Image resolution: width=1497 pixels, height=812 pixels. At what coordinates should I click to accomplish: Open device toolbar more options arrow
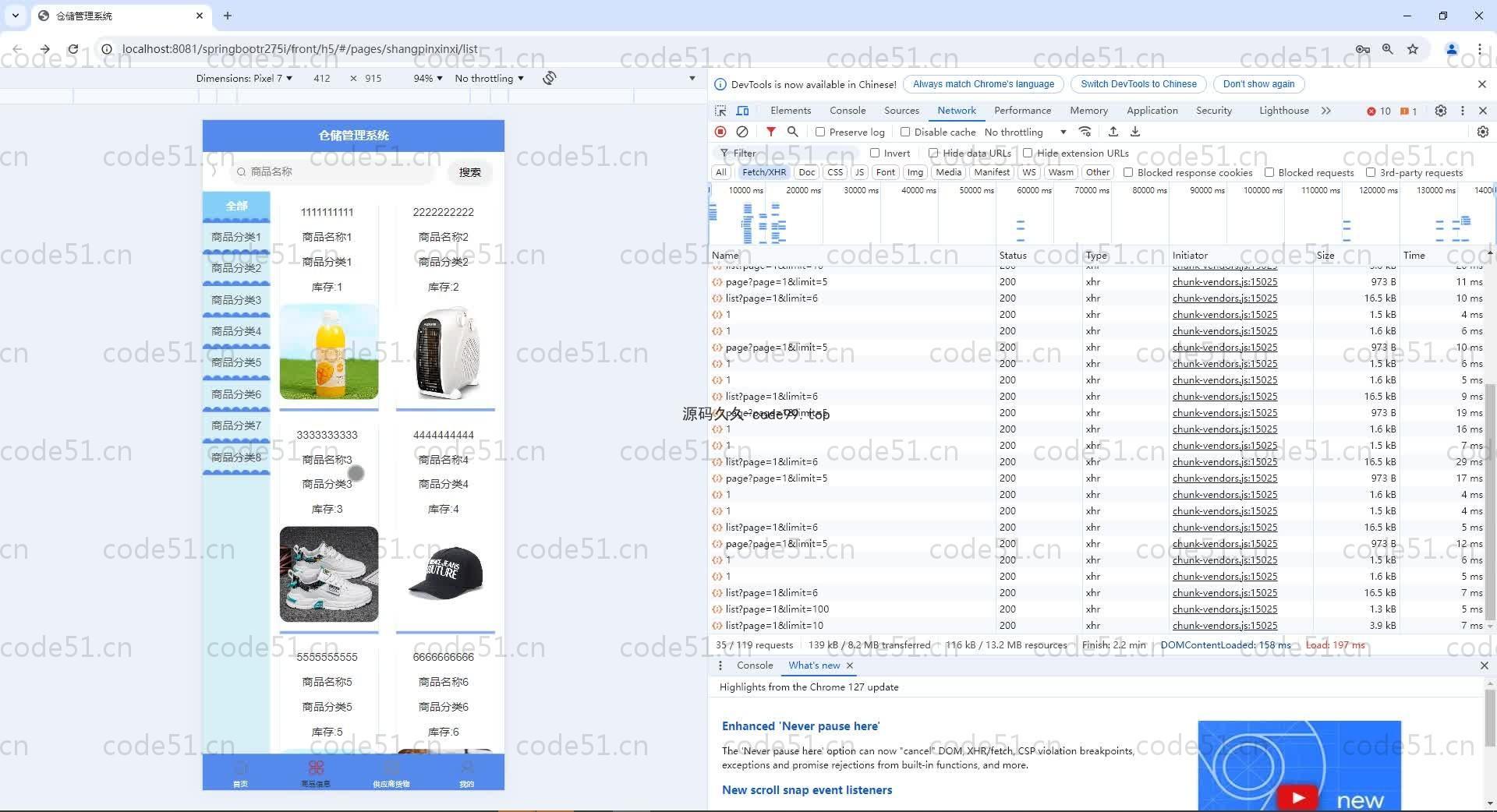pos(692,78)
